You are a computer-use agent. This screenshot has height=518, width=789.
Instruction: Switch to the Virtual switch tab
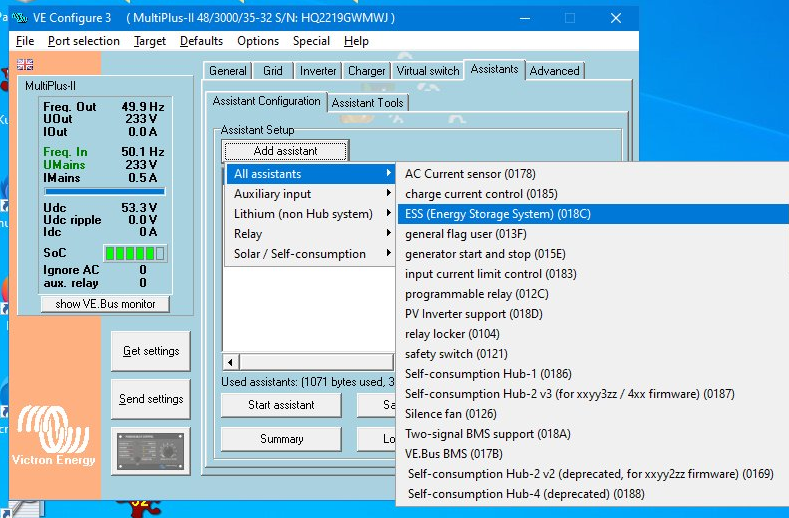(428, 71)
